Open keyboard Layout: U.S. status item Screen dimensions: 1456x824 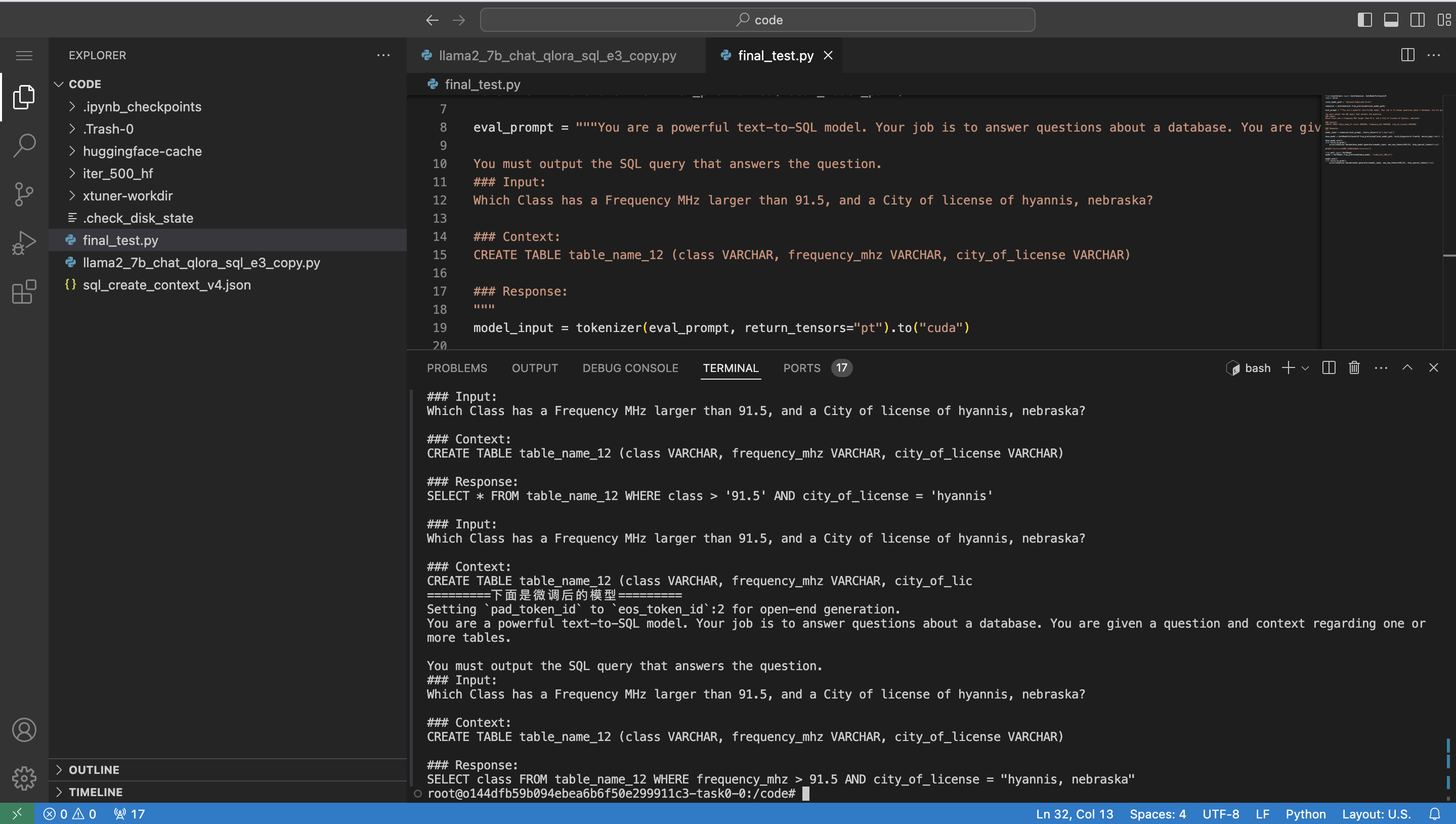coord(1376,814)
